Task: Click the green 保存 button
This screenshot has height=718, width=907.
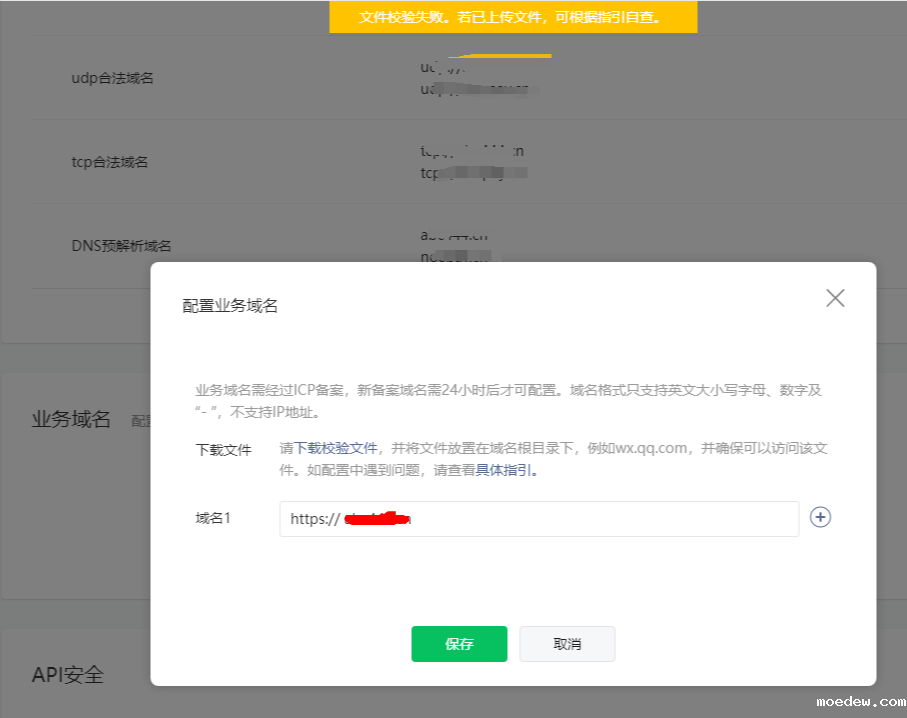Action: (459, 644)
